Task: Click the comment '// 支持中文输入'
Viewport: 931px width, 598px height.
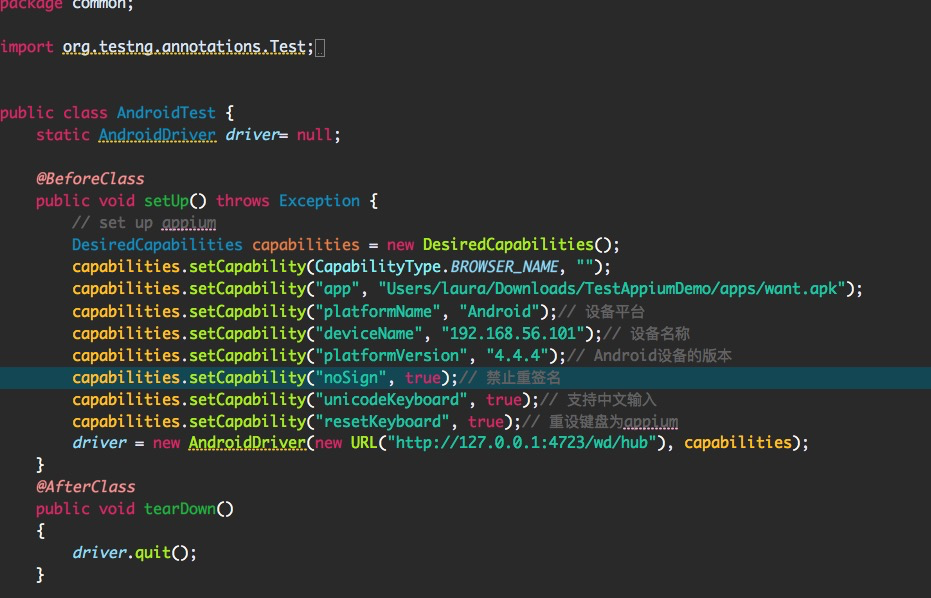Action: 598,399
